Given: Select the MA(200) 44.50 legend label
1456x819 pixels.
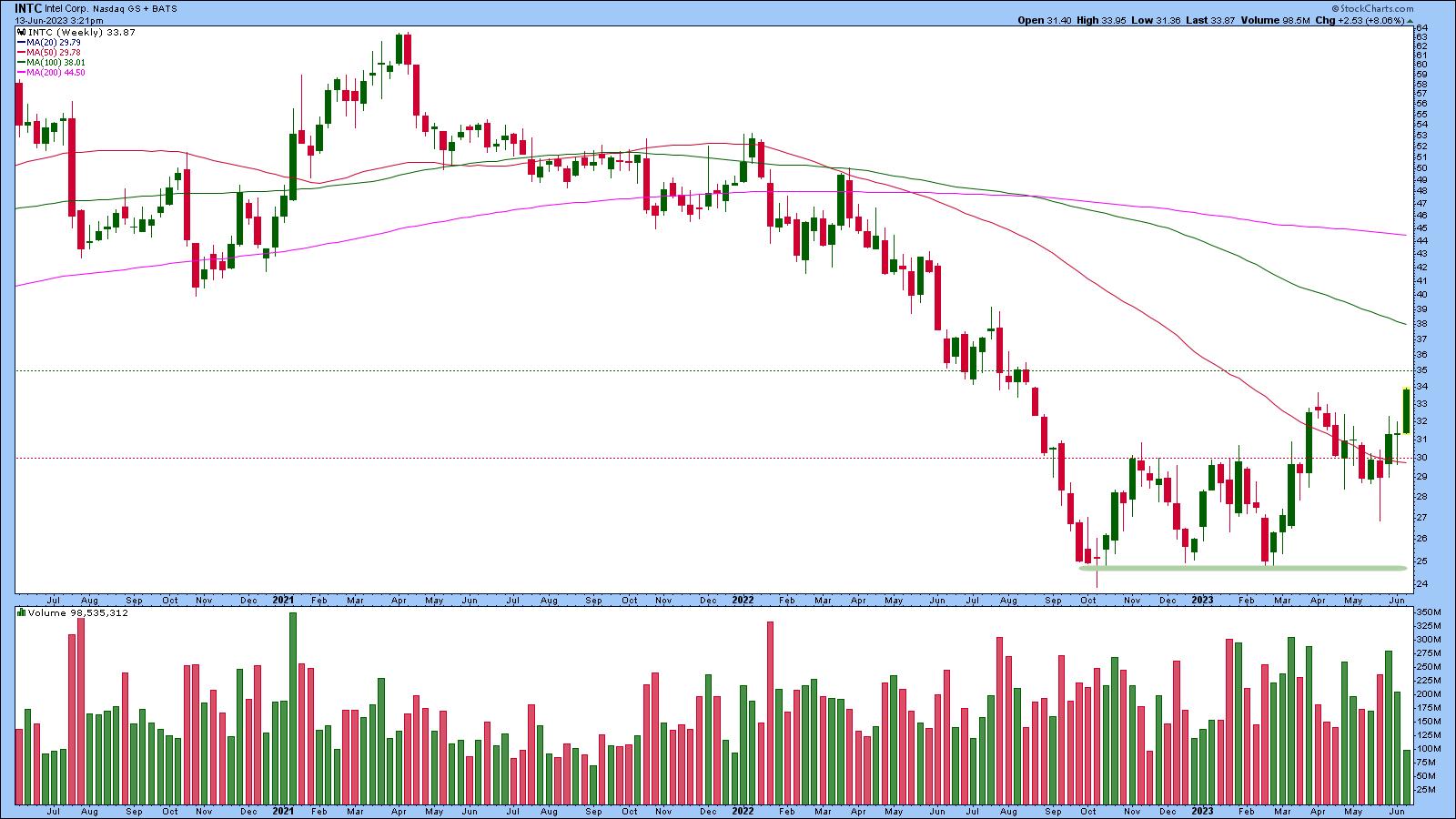Looking at the screenshot, I should tap(56, 72).
